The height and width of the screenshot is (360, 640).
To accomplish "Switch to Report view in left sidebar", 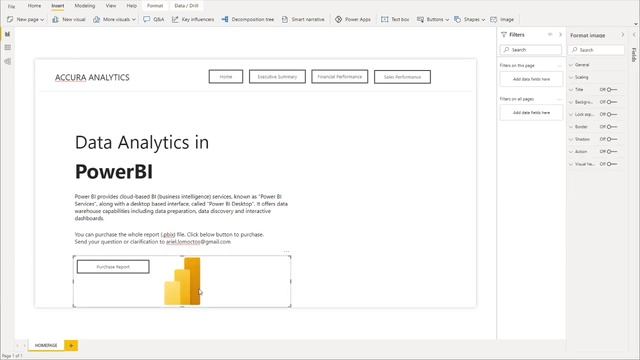I will point(7,34).
